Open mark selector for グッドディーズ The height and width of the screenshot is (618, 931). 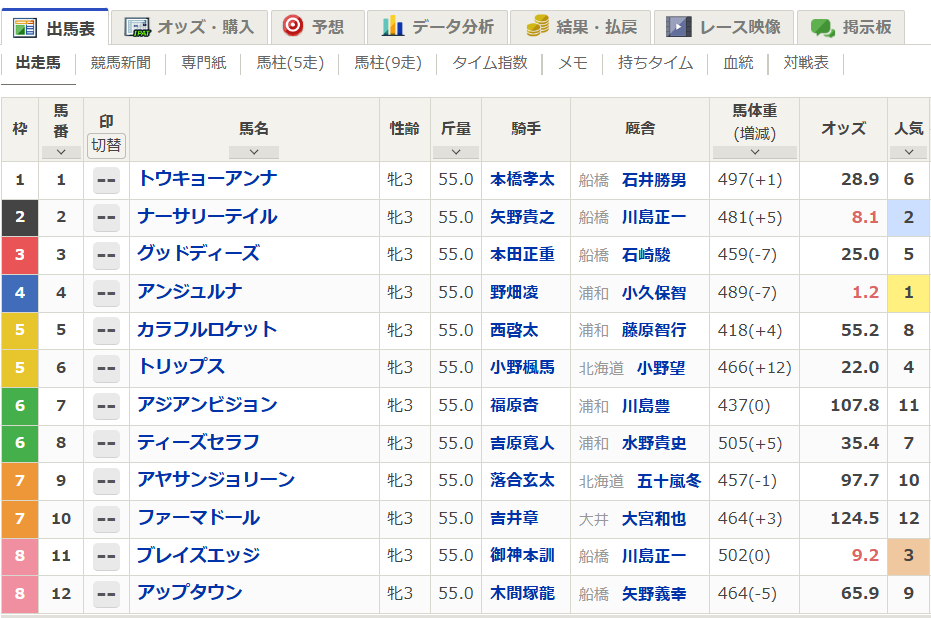point(106,255)
